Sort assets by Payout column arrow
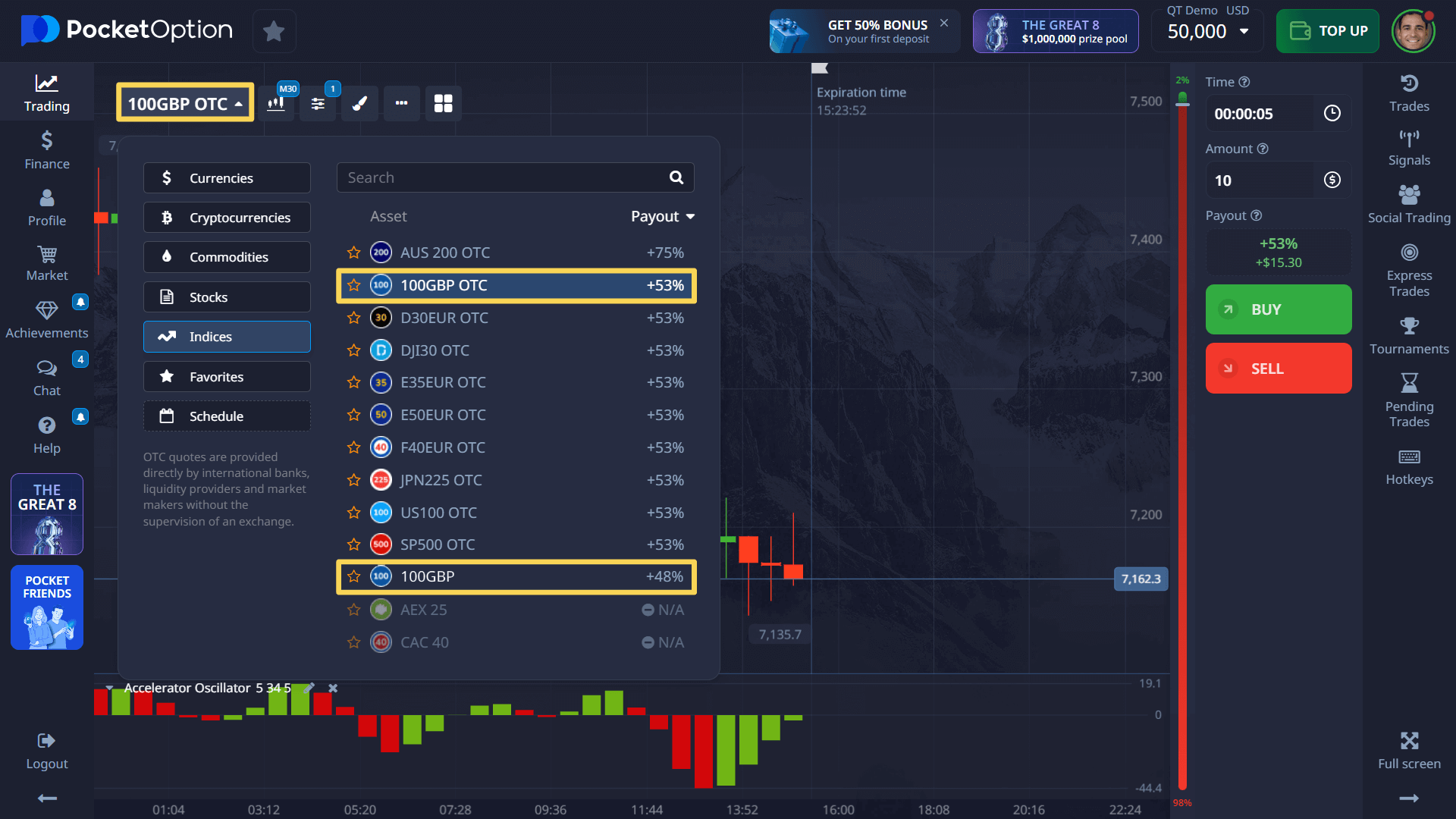Screen dimensions: 1456x819 pyautogui.click(x=690, y=217)
